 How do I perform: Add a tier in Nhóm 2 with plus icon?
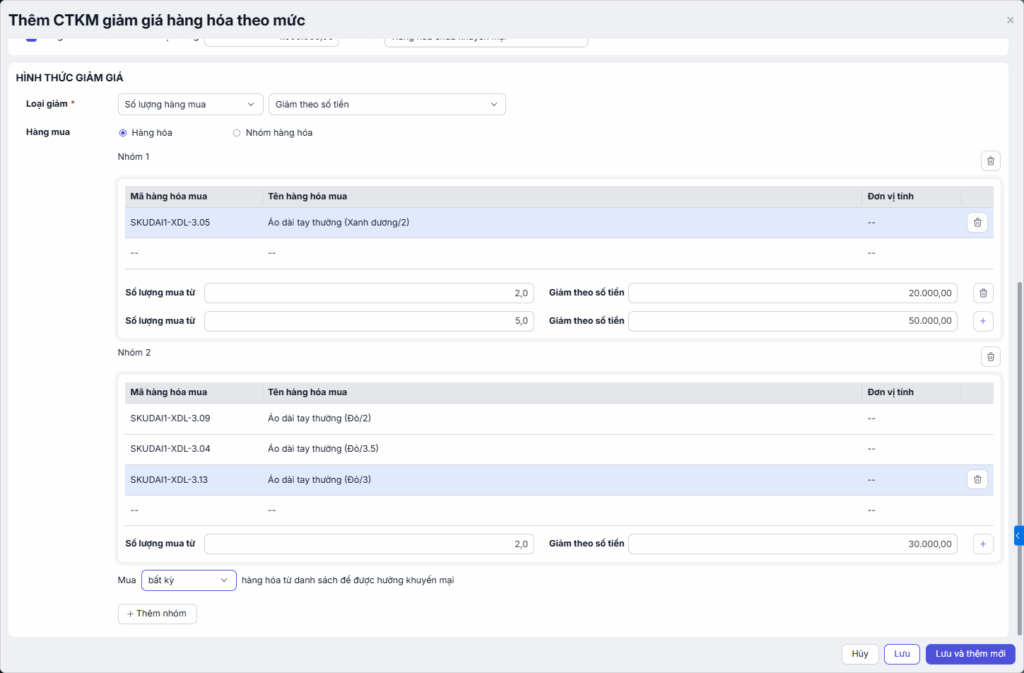coord(983,544)
